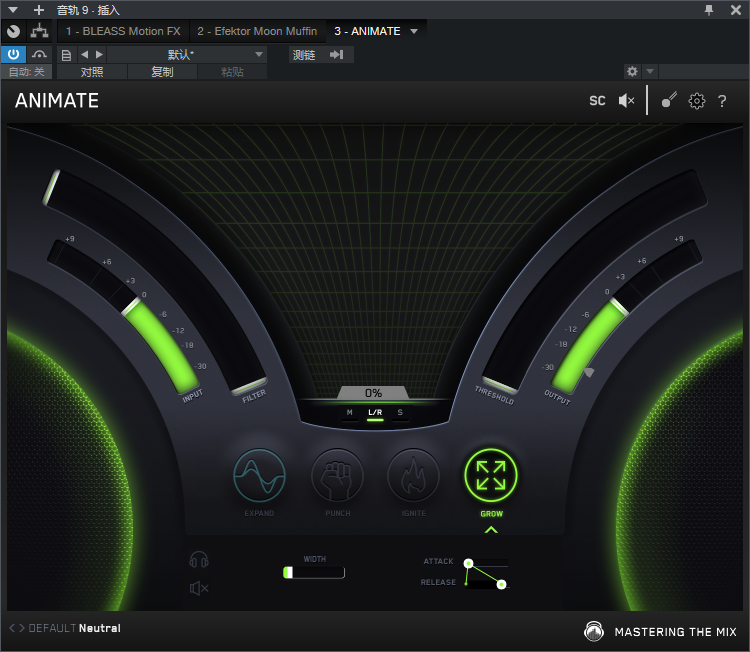The width and height of the screenshot is (750, 652).
Task: Go to previous preset arrow at bottom
Action: click(x=12, y=628)
